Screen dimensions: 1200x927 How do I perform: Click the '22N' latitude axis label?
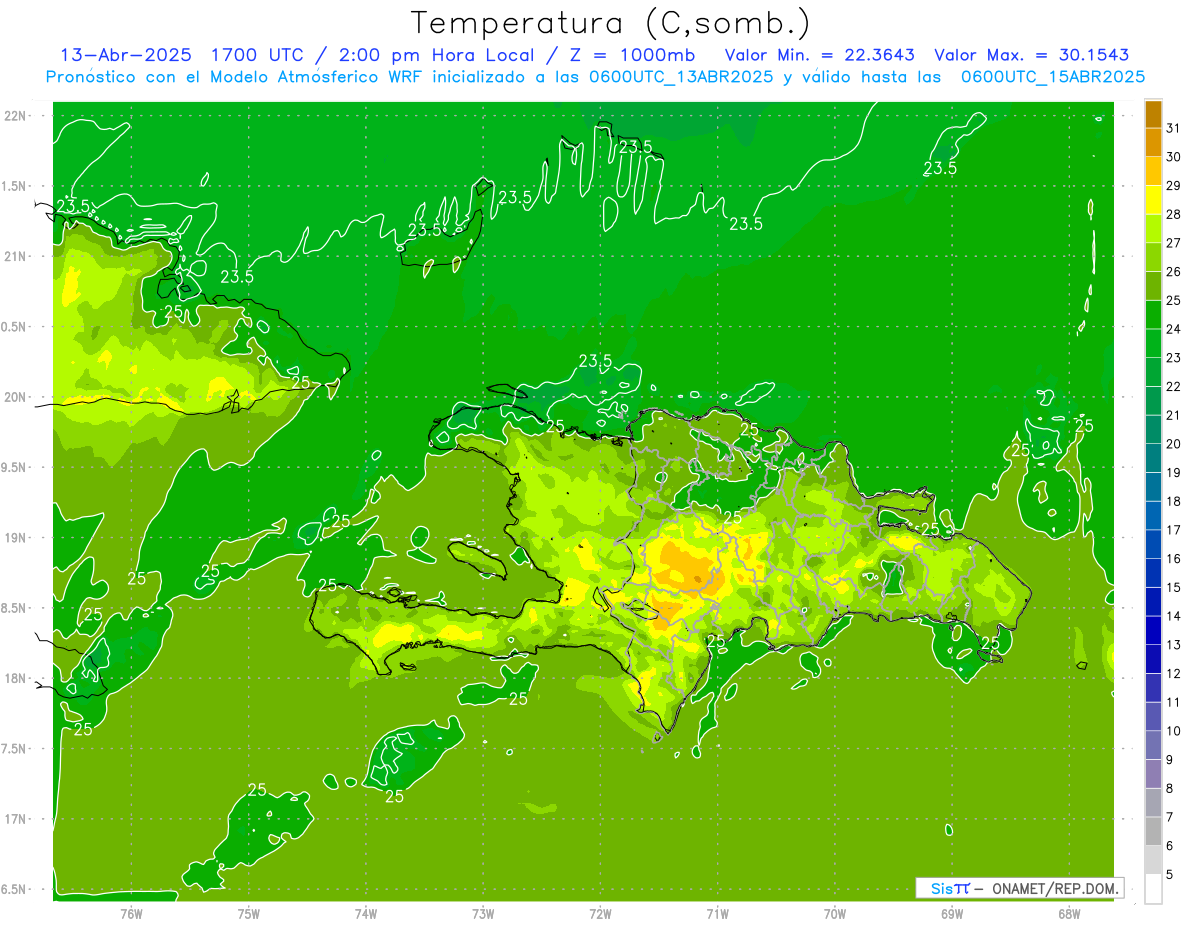point(16,116)
